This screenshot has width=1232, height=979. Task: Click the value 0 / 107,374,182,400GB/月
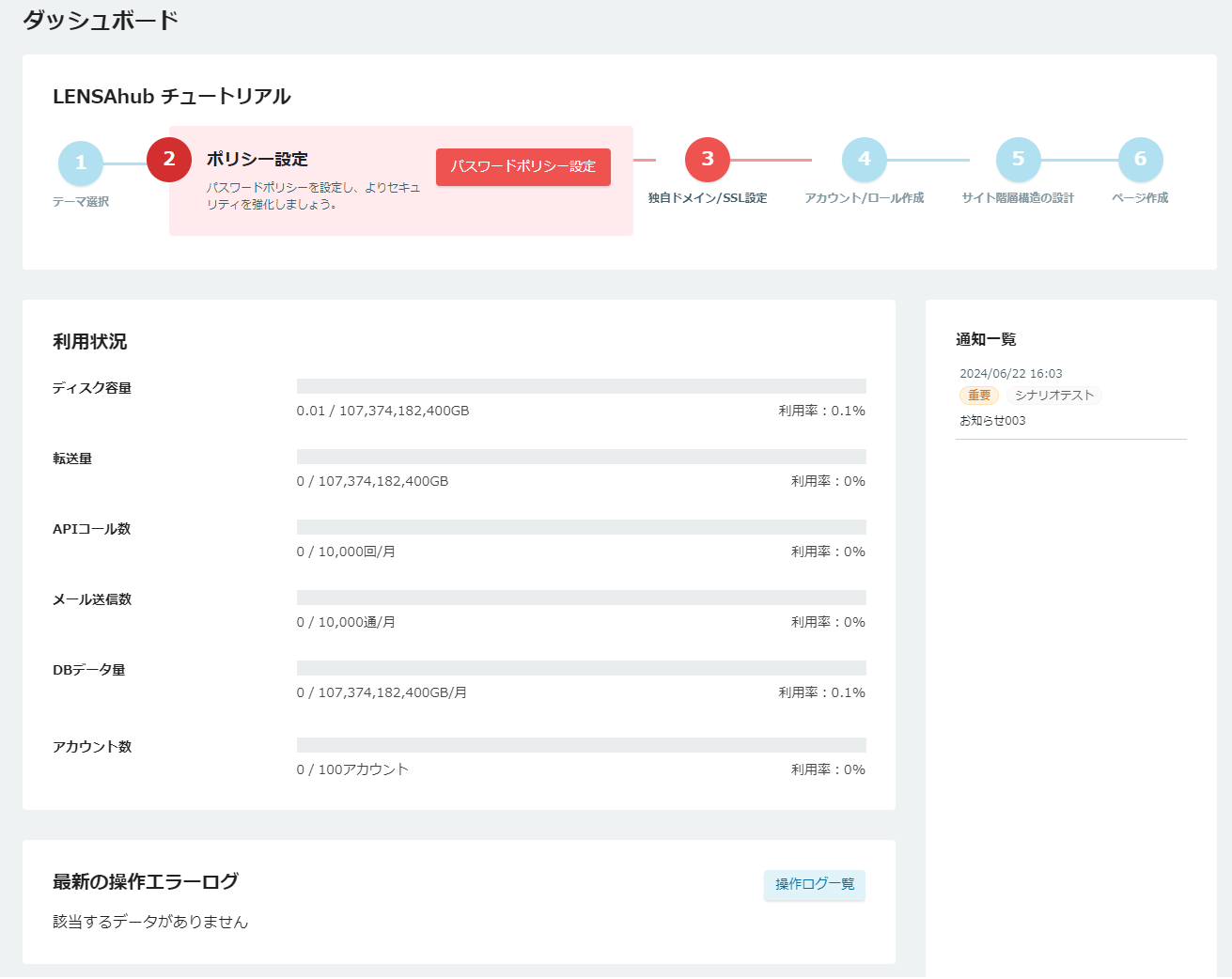[382, 692]
